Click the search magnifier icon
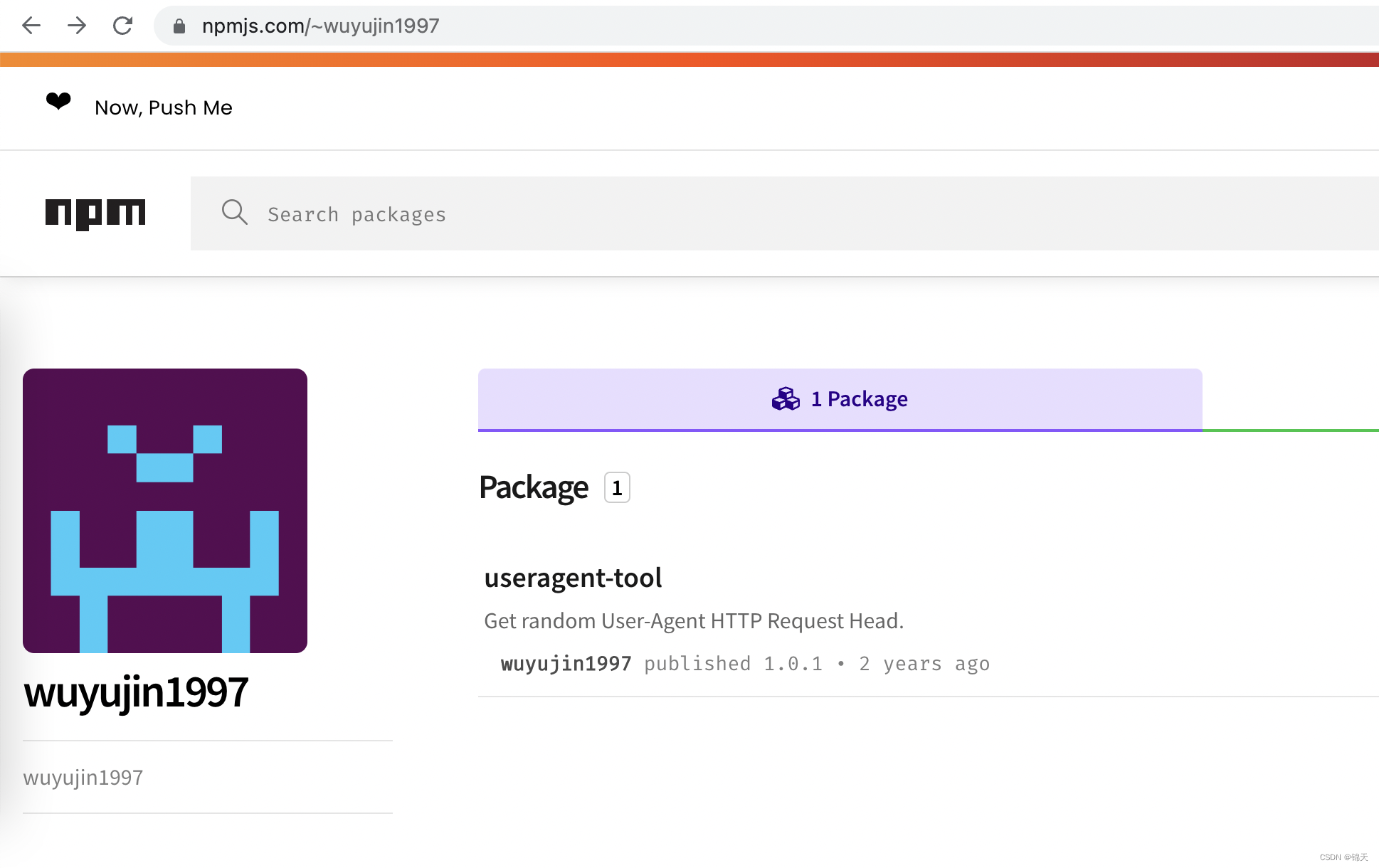Image resolution: width=1379 pixels, height=868 pixels. pos(234,213)
